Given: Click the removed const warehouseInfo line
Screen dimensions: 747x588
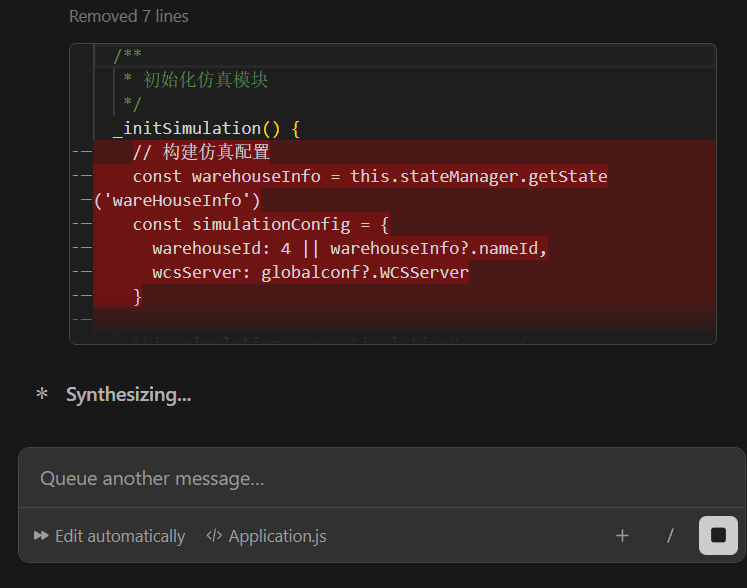Looking at the screenshot, I should pyautogui.click(x=370, y=176).
